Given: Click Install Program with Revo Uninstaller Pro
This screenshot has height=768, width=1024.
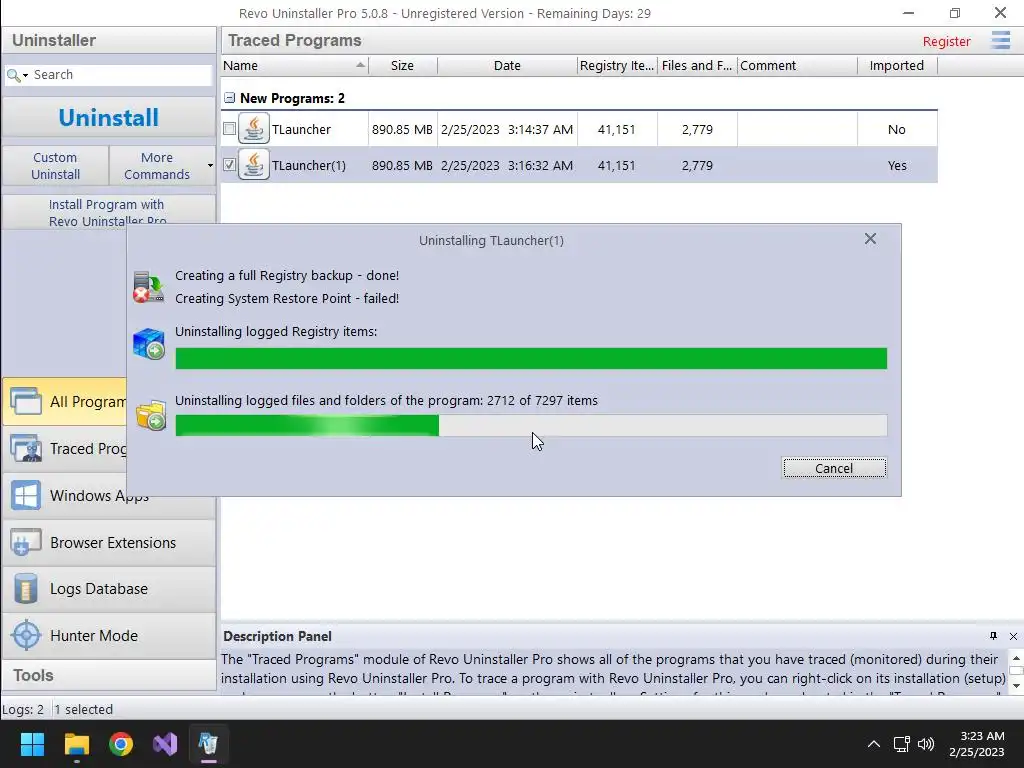Looking at the screenshot, I should [x=108, y=212].
